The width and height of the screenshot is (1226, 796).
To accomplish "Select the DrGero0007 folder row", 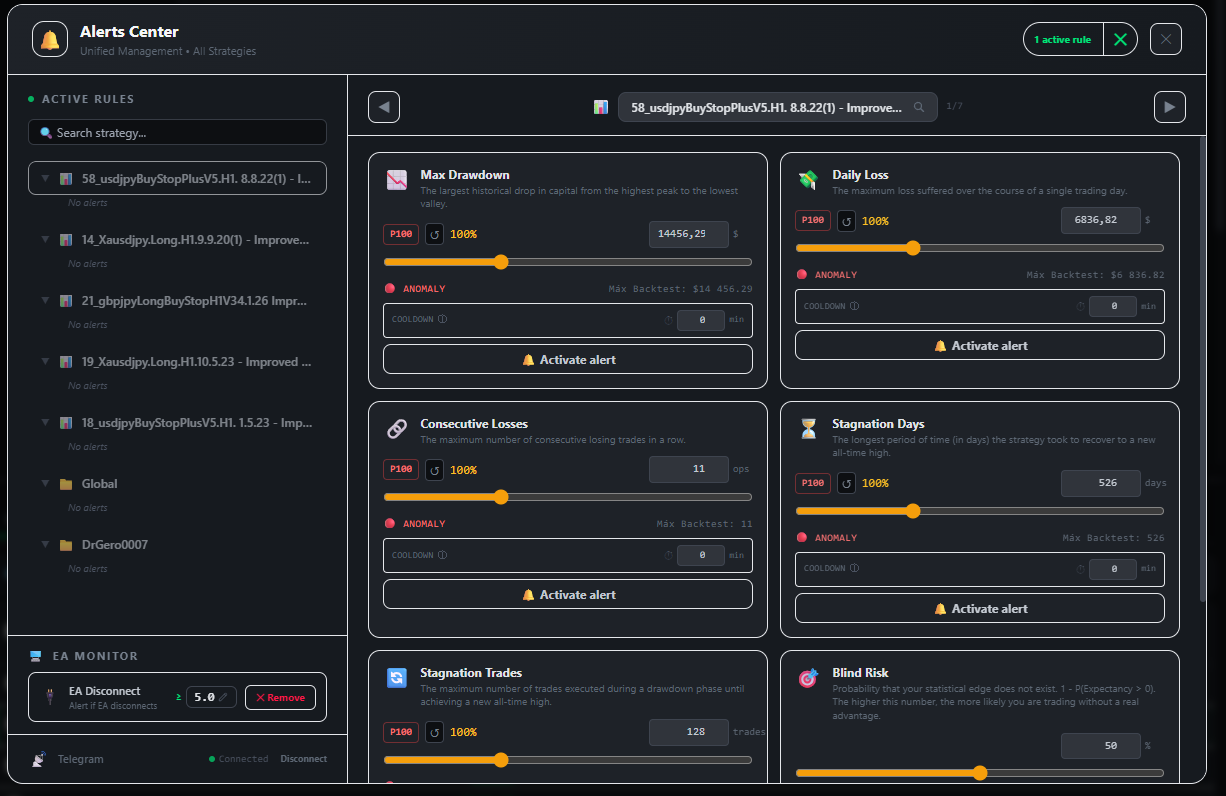I will tap(178, 545).
